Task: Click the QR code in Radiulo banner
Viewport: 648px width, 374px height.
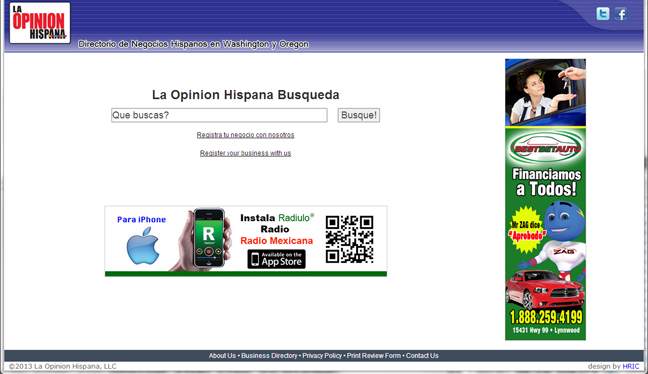Action: 349,239
